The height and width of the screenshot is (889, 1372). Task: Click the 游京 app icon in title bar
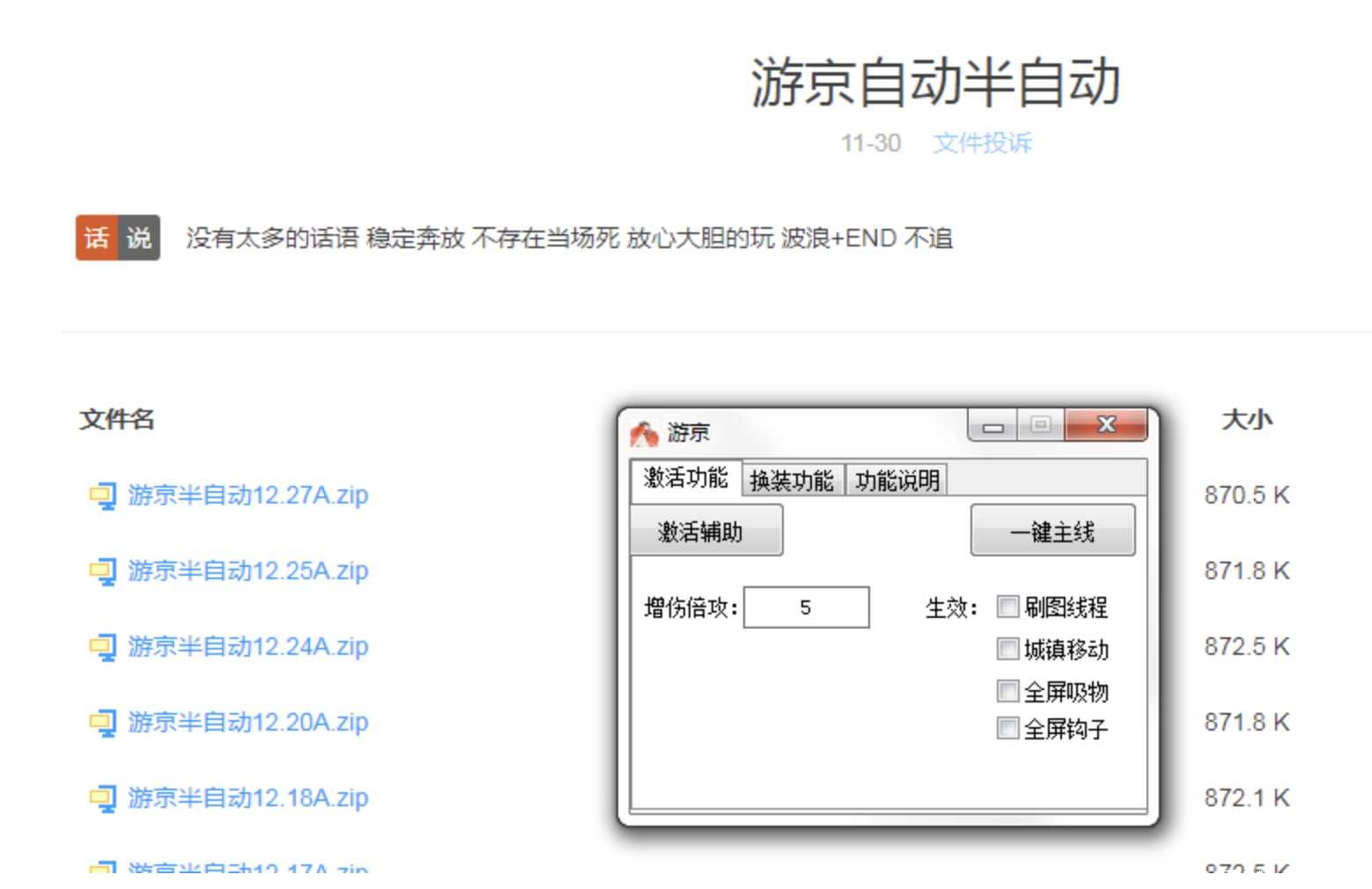tap(645, 433)
